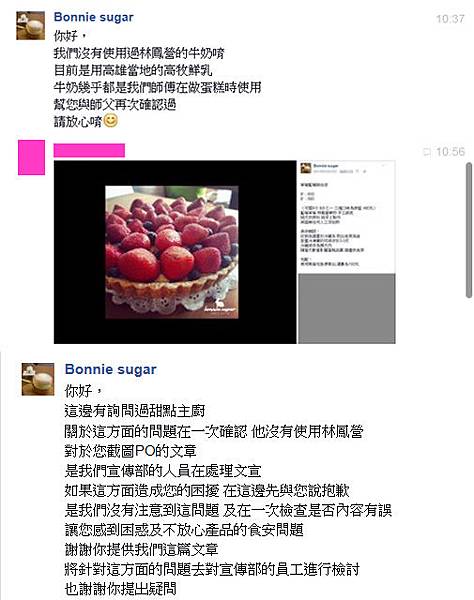
Task: Open the strawberry tart photo attachment
Action: [172, 252]
